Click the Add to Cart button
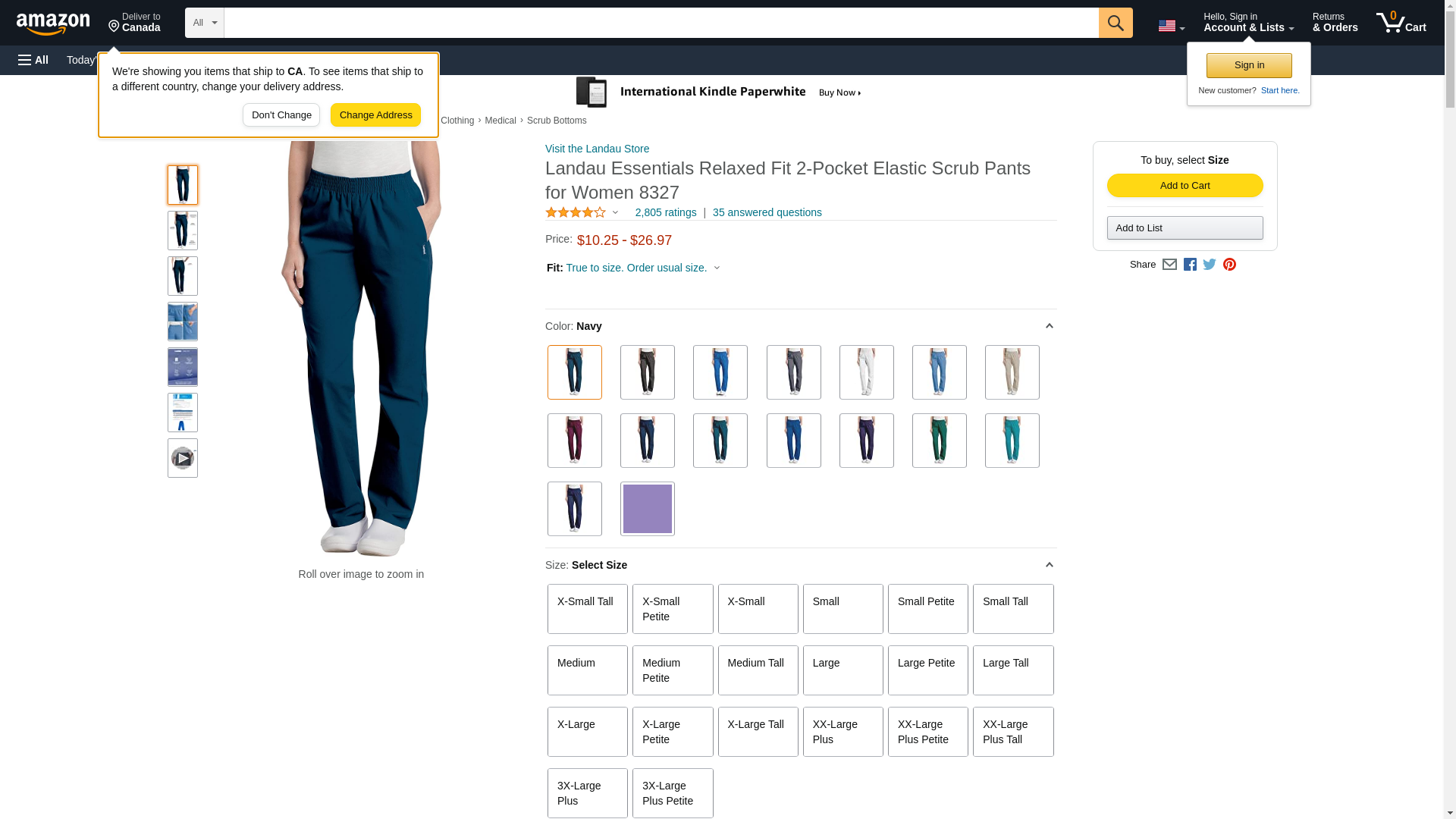Screen dimensions: 1456x819 tap(1185, 186)
